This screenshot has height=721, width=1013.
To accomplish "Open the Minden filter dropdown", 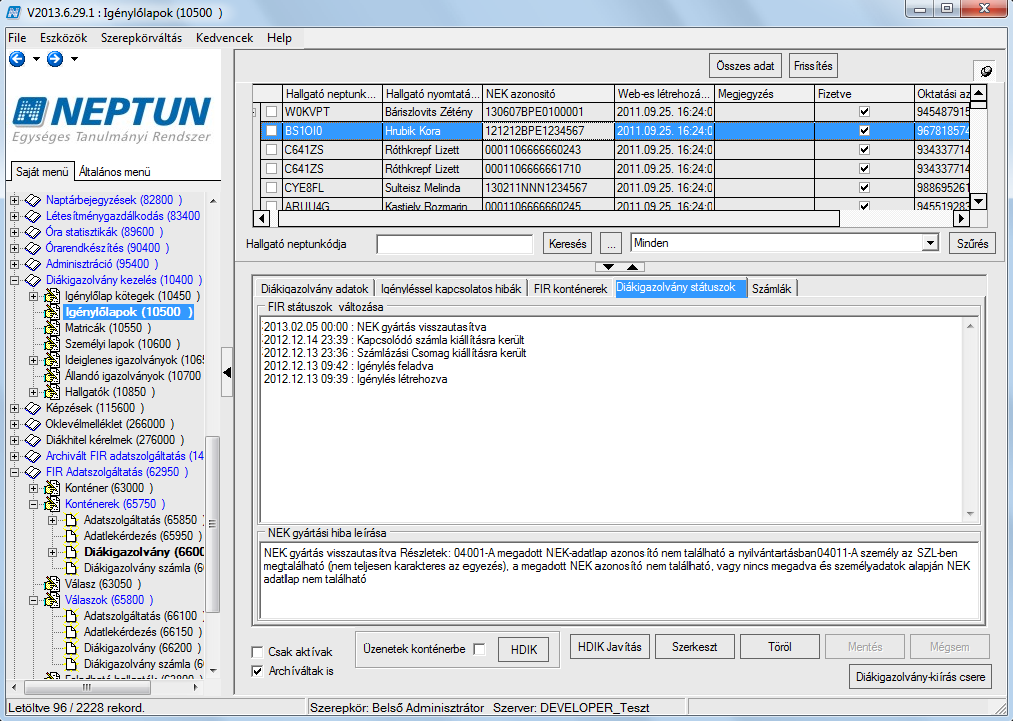I will pos(930,244).
